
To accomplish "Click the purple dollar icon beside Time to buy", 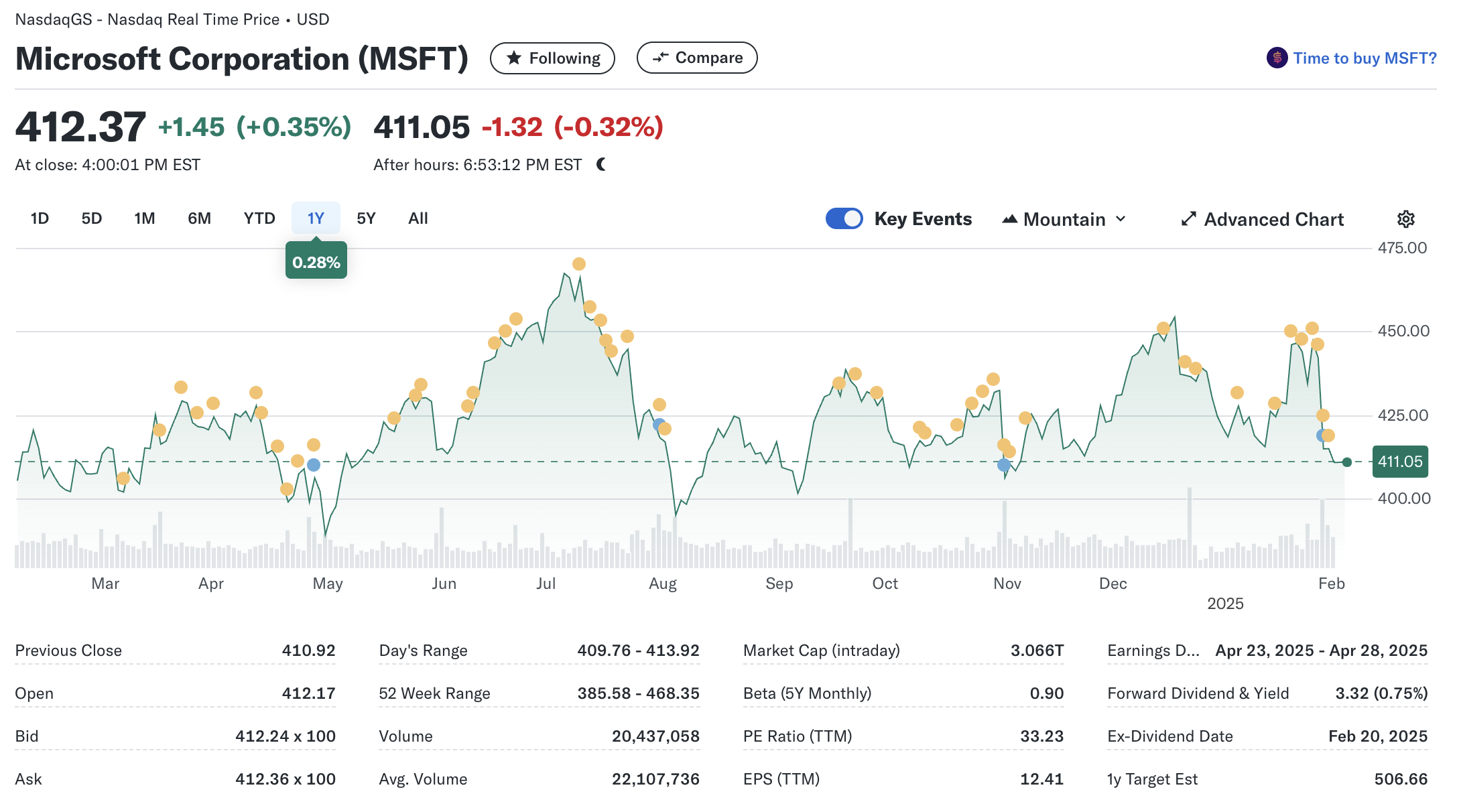I will (1277, 58).
